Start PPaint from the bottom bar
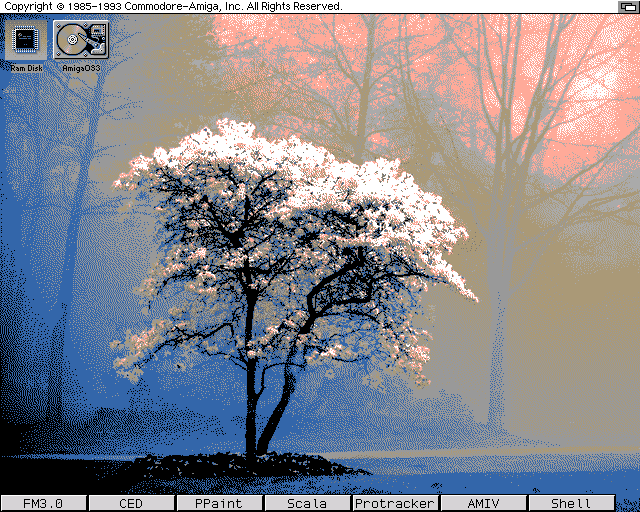This screenshot has height=512, width=640. [x=219, y=503]
